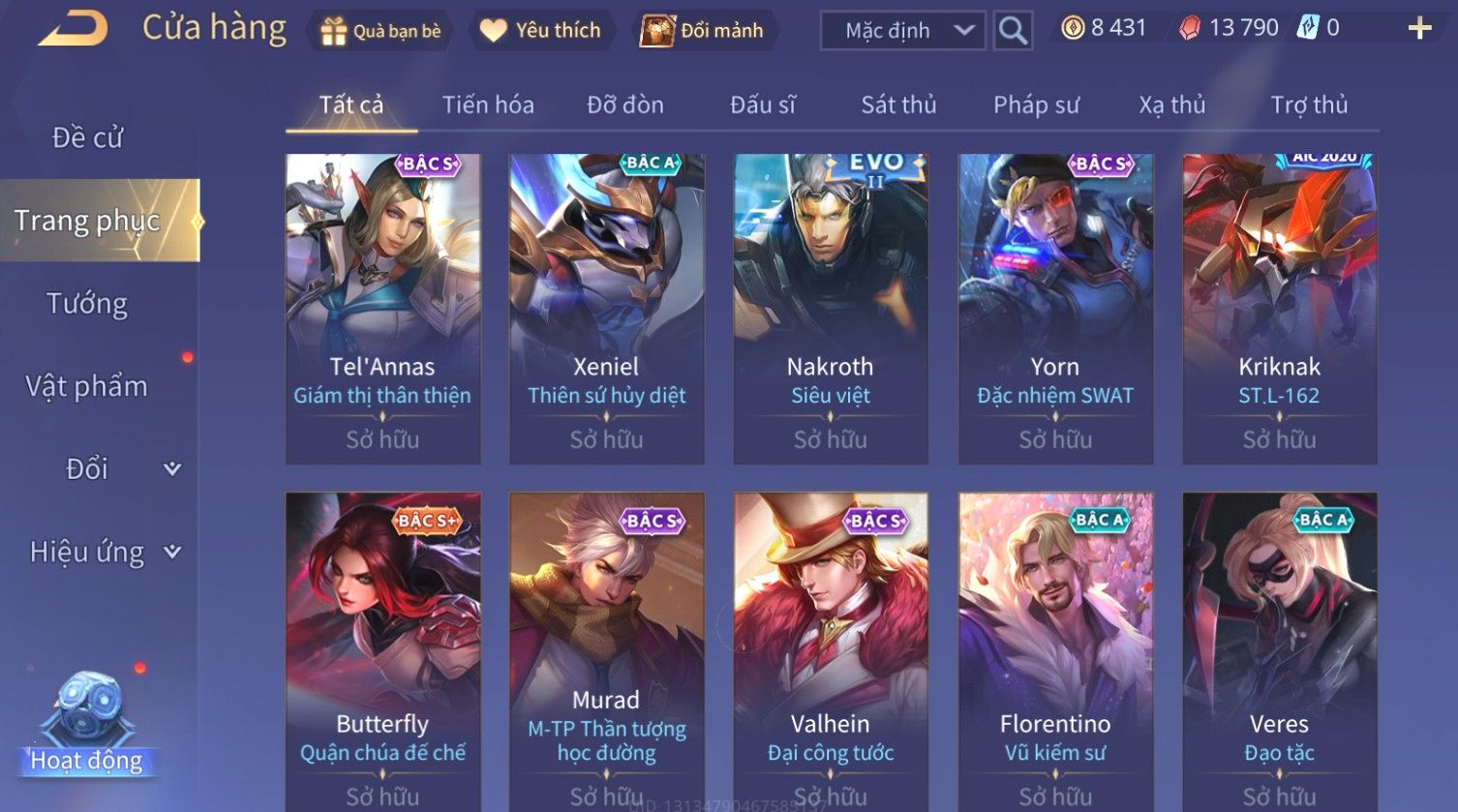Select the Nakroth Siêu việt skin card
The image size is (1458, 812).
point(831,309)
